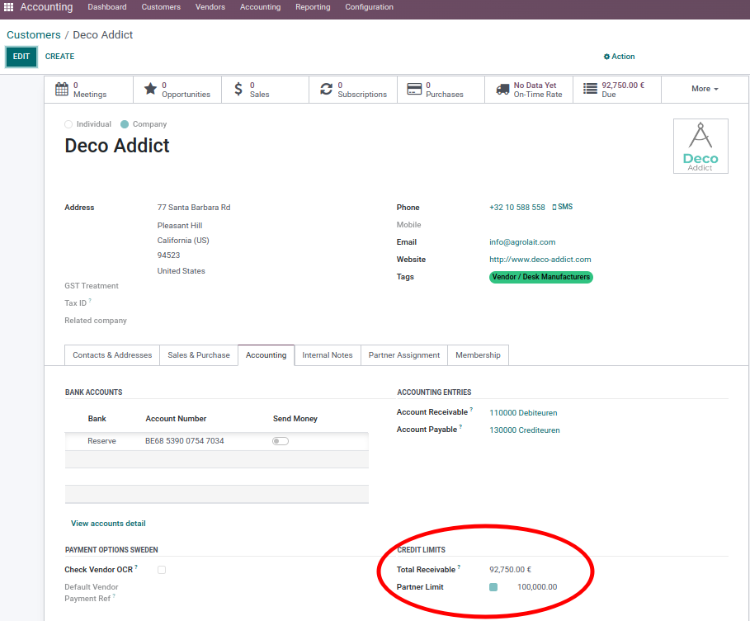Switch to Internal Notes tab

(327, 355)
